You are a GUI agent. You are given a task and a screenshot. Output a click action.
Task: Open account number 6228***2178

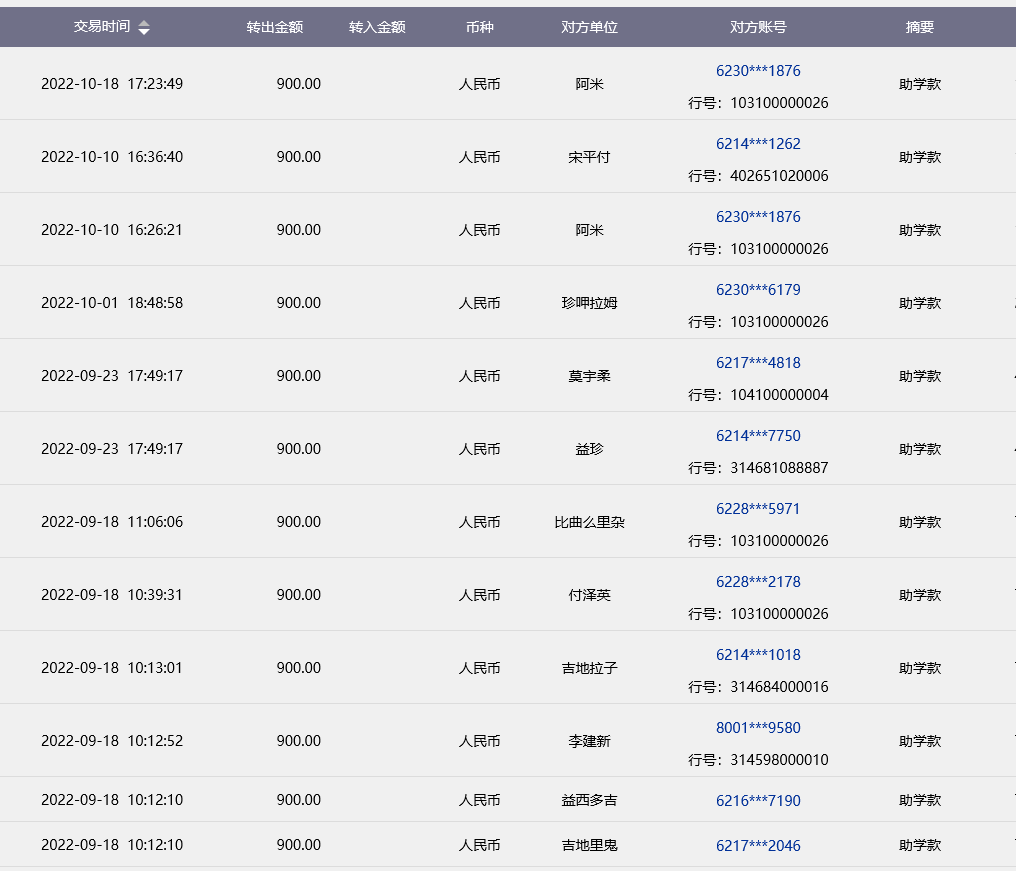click(758, 582)
